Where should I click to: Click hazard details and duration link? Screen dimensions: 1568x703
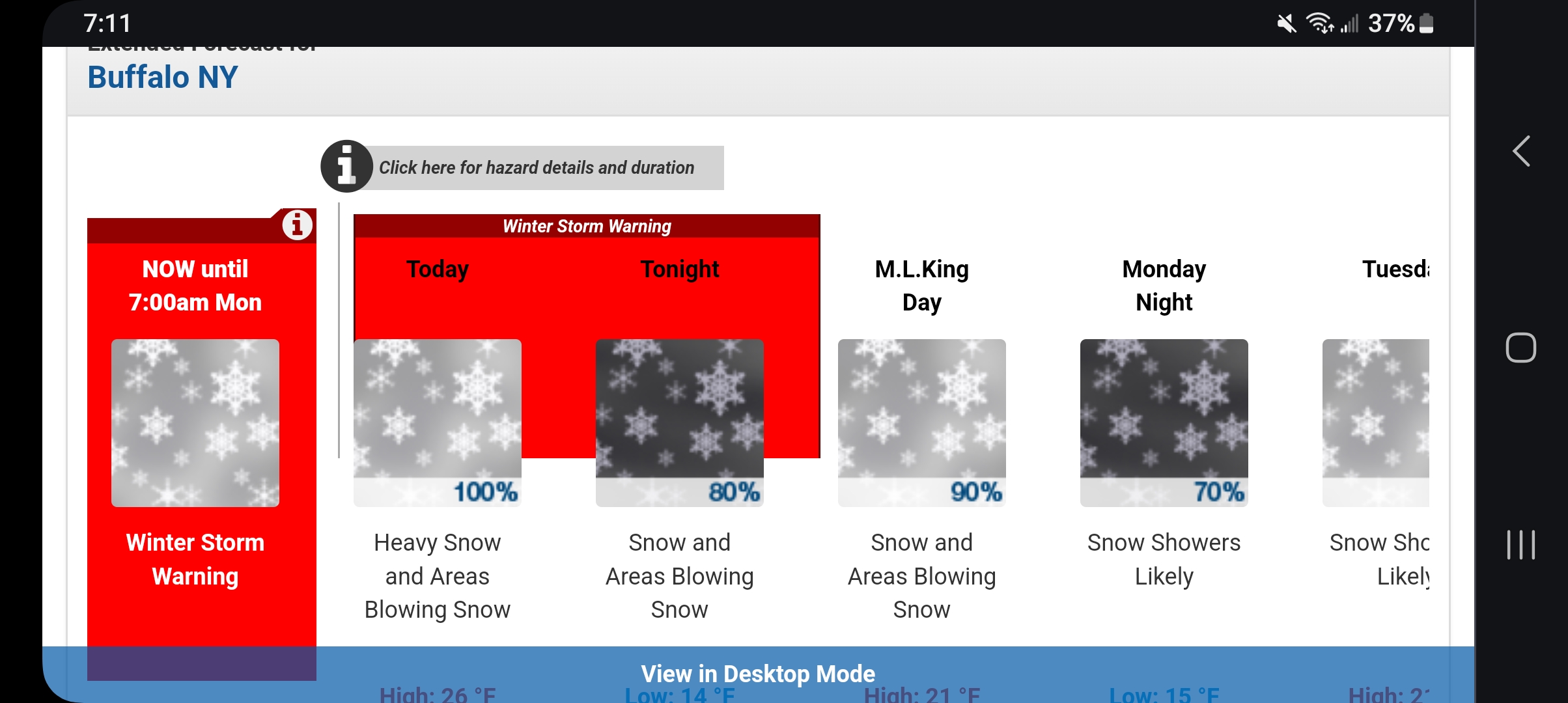[537, 168]
